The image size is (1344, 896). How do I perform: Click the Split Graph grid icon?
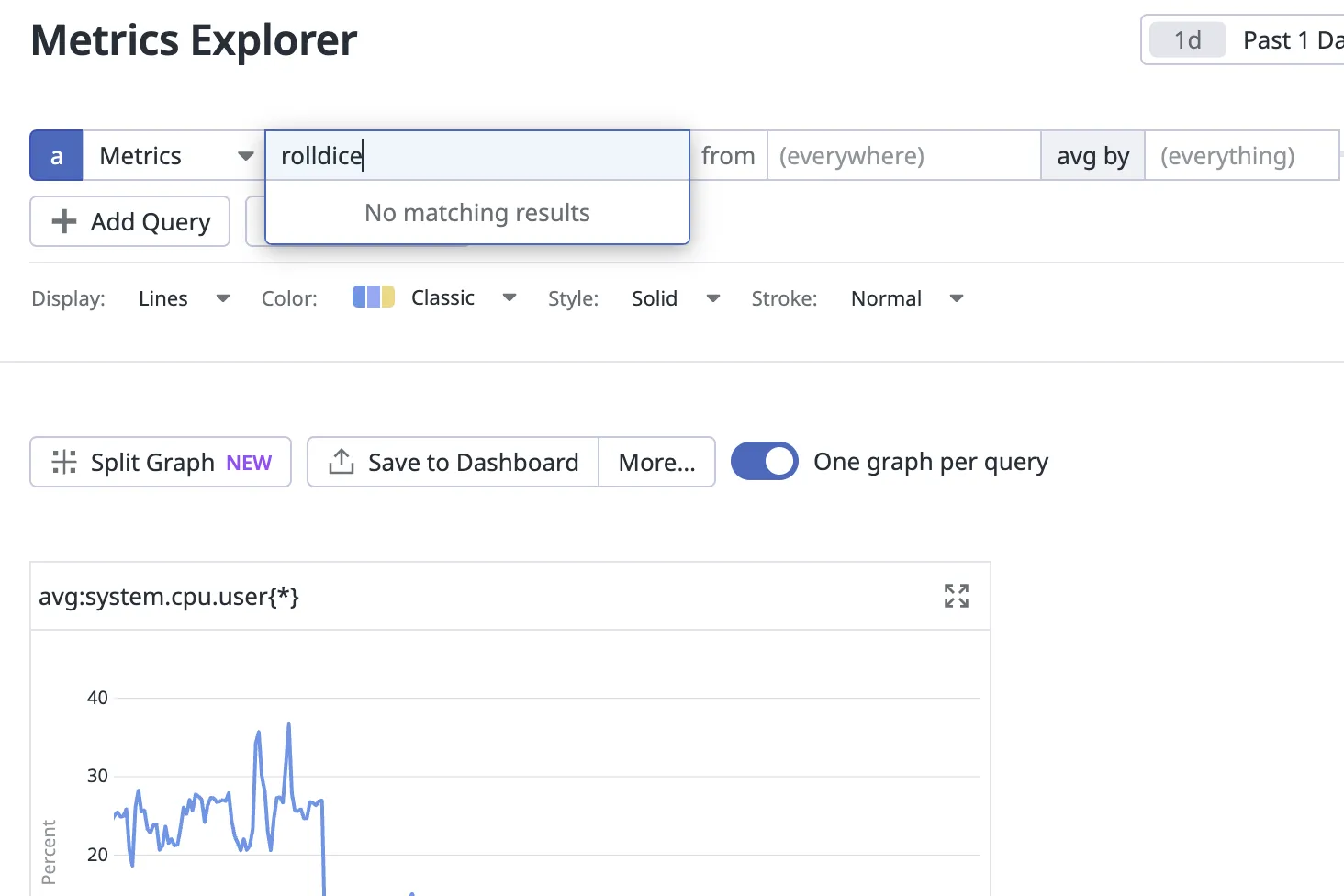64,462
